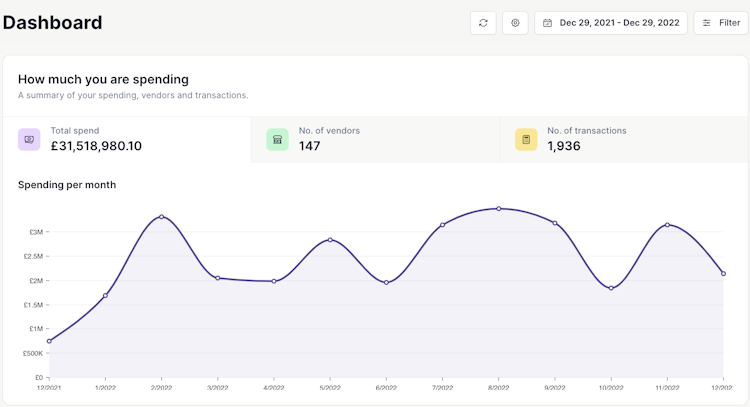Click the 'Spending per month' chart title

point(67,185)
